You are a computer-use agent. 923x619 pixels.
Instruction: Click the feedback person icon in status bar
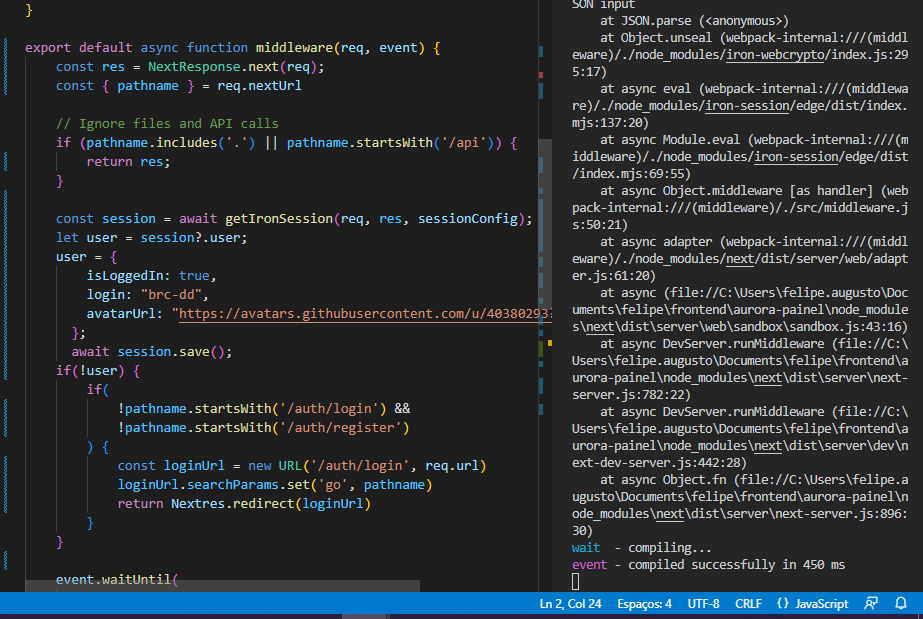click(869, 603)
